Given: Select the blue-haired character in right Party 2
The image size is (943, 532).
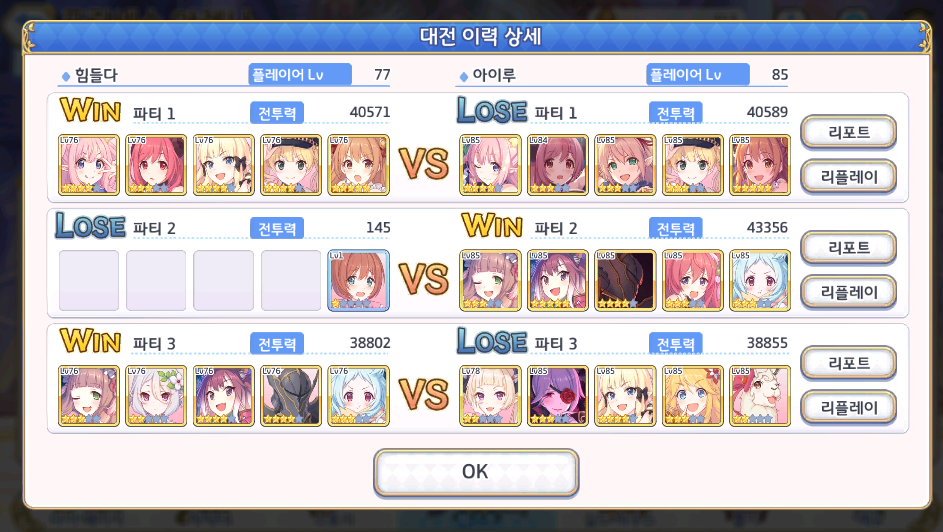Looking at the screenshot, I should pyautogui.click(x=760, y=281).
